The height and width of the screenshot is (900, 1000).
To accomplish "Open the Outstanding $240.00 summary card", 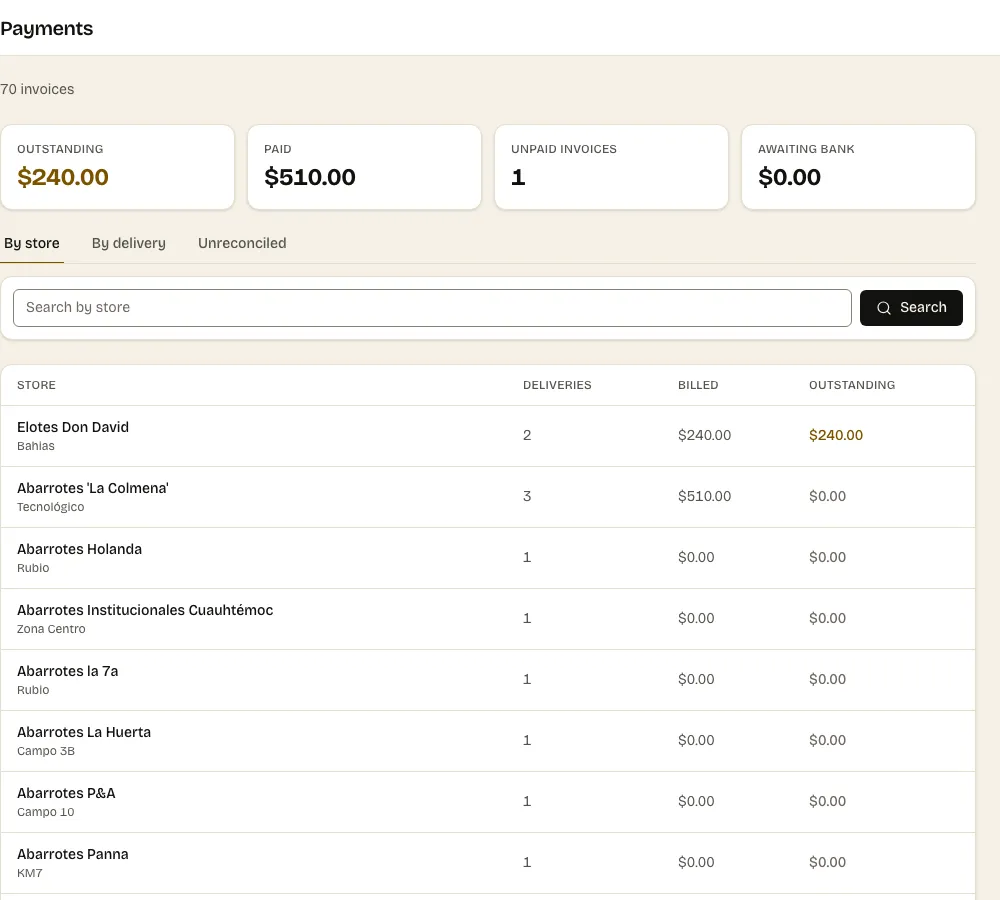I will pos(117,167).
